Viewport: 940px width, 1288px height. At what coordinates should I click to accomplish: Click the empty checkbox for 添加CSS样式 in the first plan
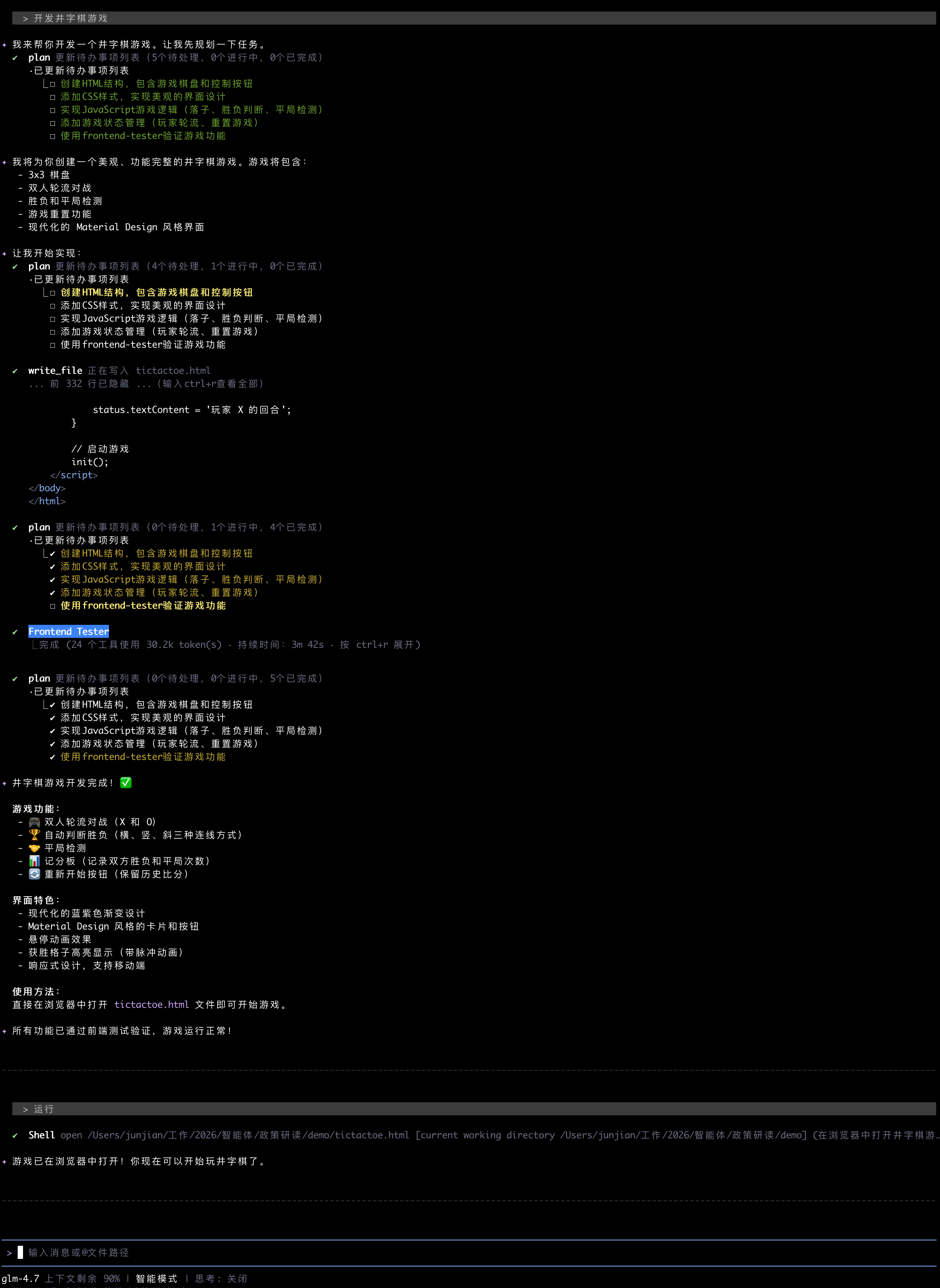(x=52, y=97)
